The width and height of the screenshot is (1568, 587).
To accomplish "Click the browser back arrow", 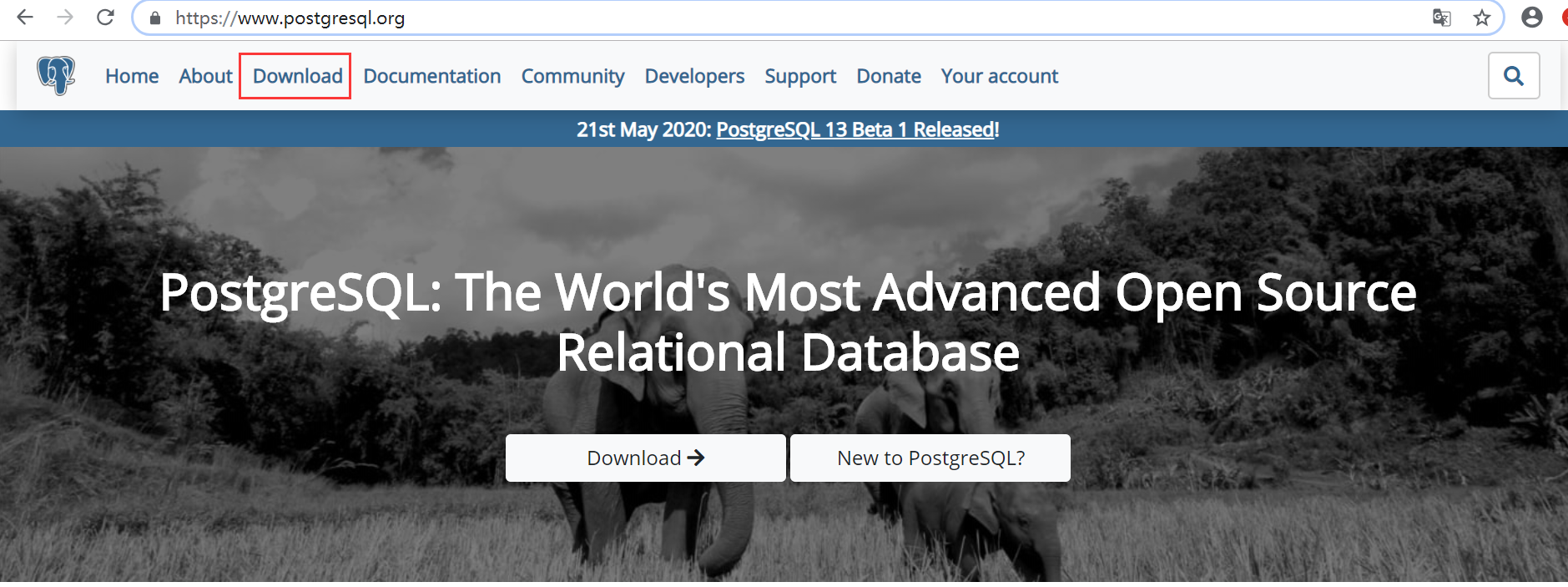I will [25, 18].
